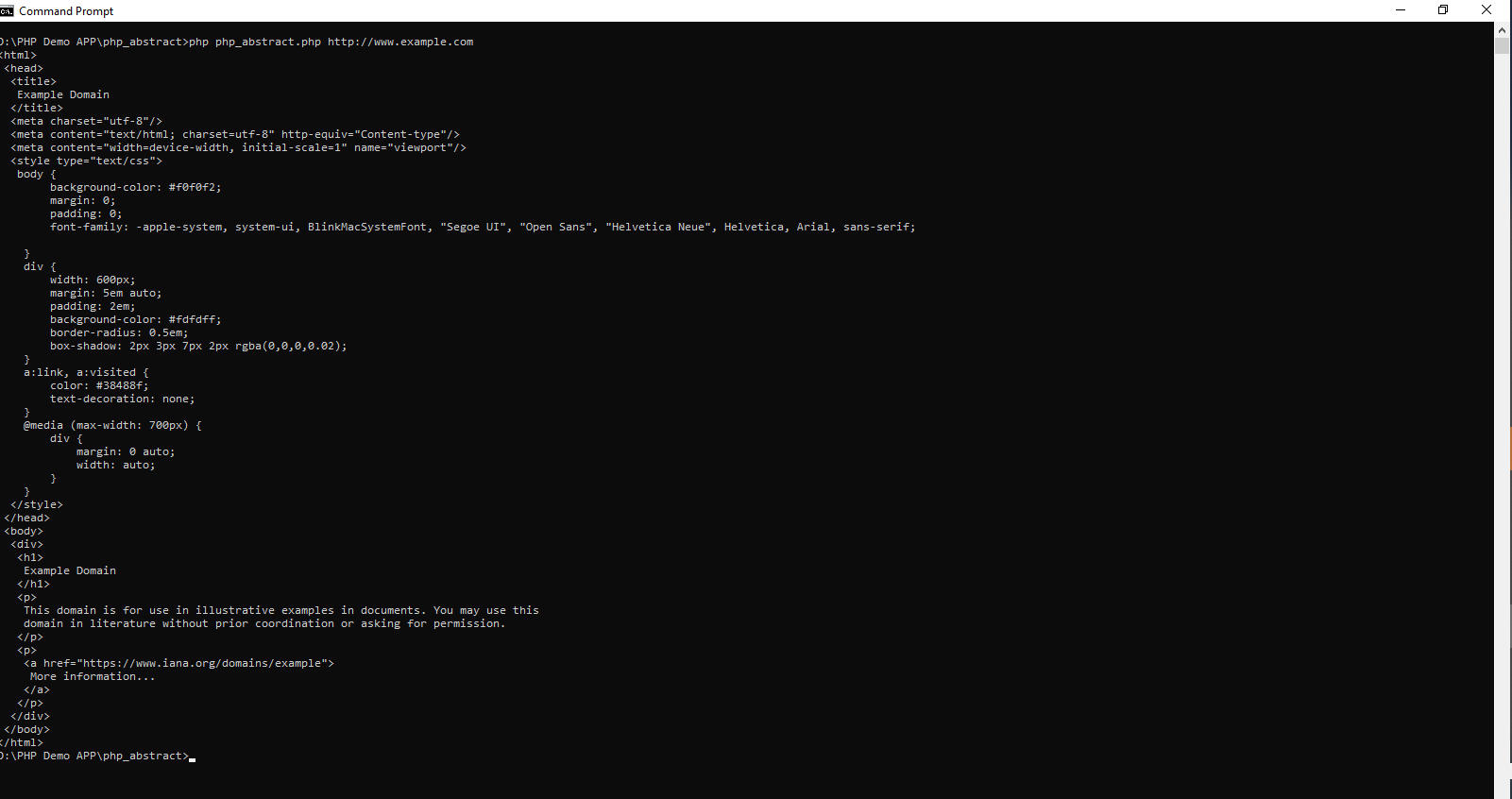Click the scrollbar up arrow
The image size is (1512, 799).
pos(1502,29)
